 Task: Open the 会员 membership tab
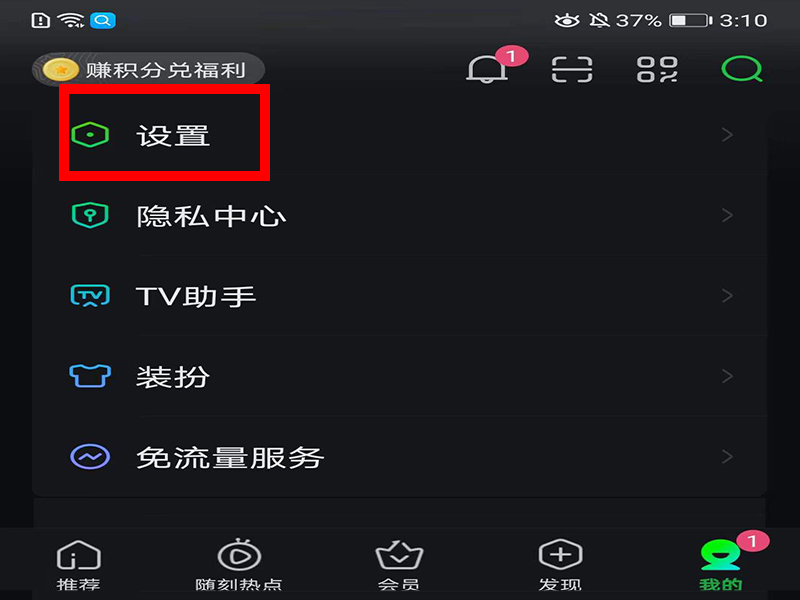point(399,565)
